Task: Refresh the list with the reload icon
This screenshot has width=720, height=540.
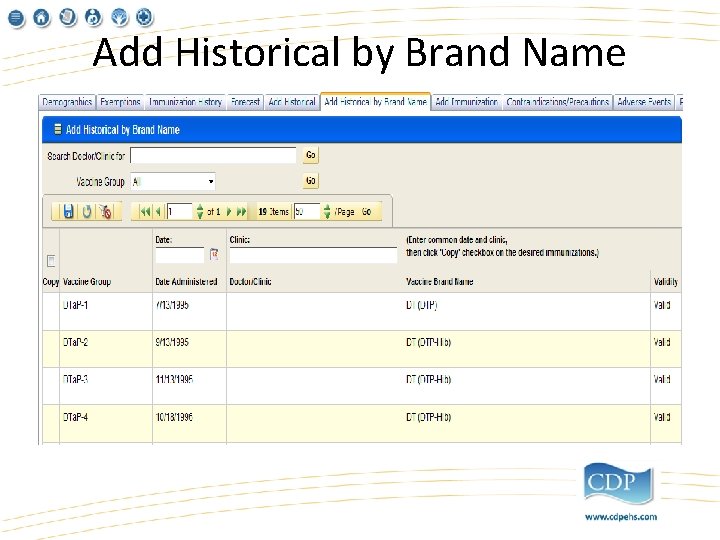Action: click(x=87, y=212)
